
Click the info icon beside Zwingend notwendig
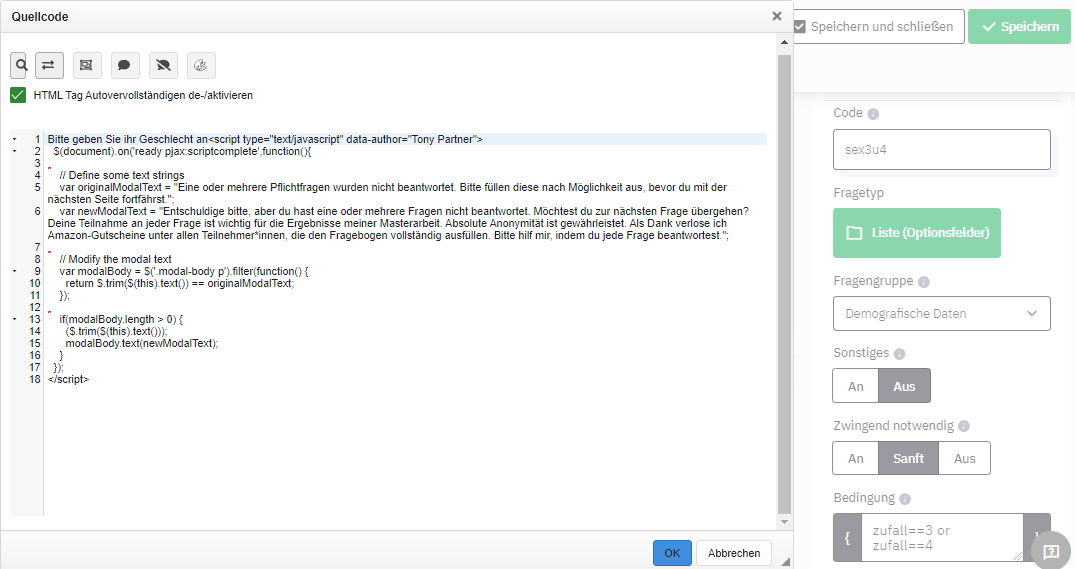point(964,426)
